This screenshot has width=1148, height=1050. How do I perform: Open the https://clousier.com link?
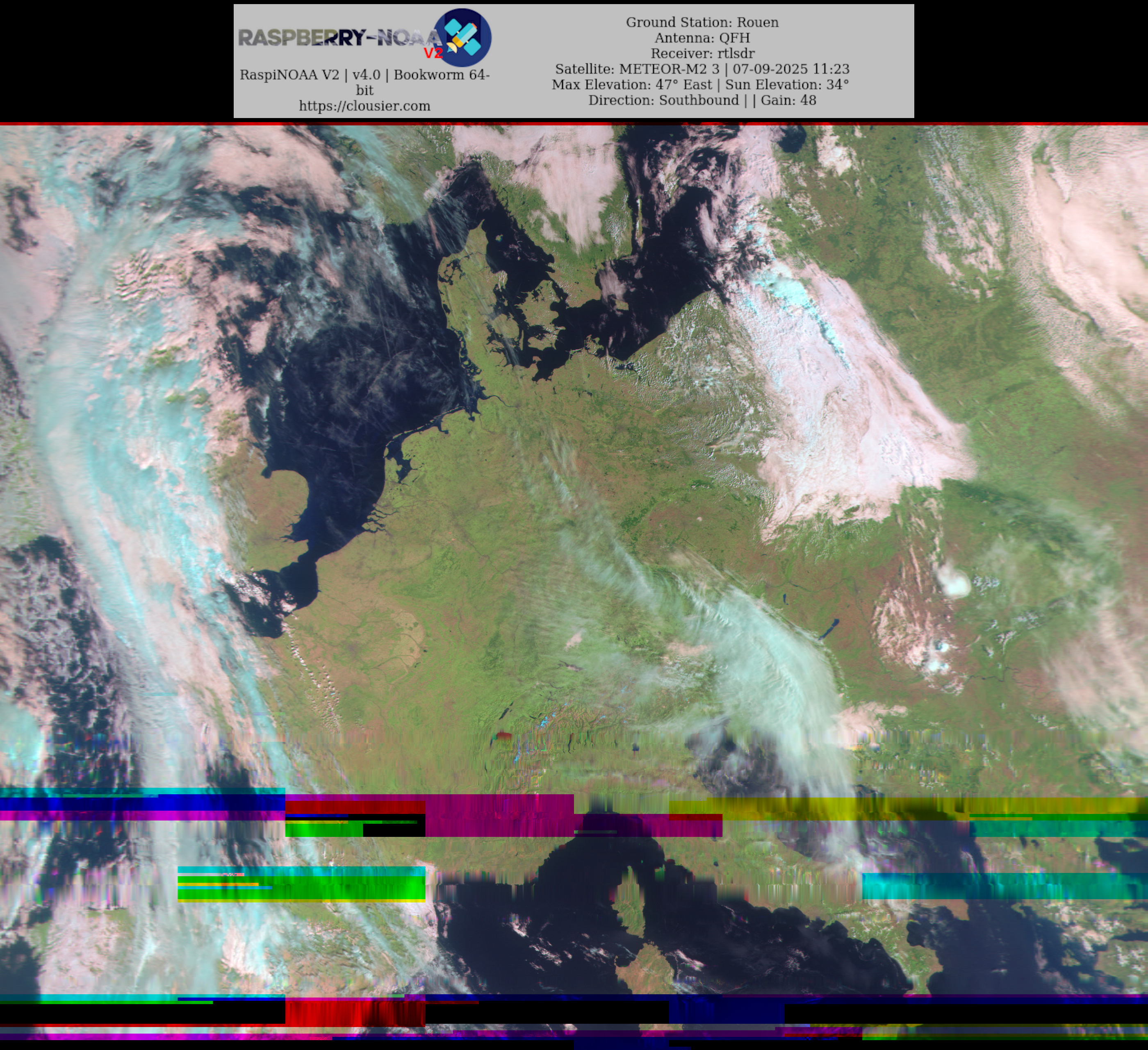coord(364,106)
